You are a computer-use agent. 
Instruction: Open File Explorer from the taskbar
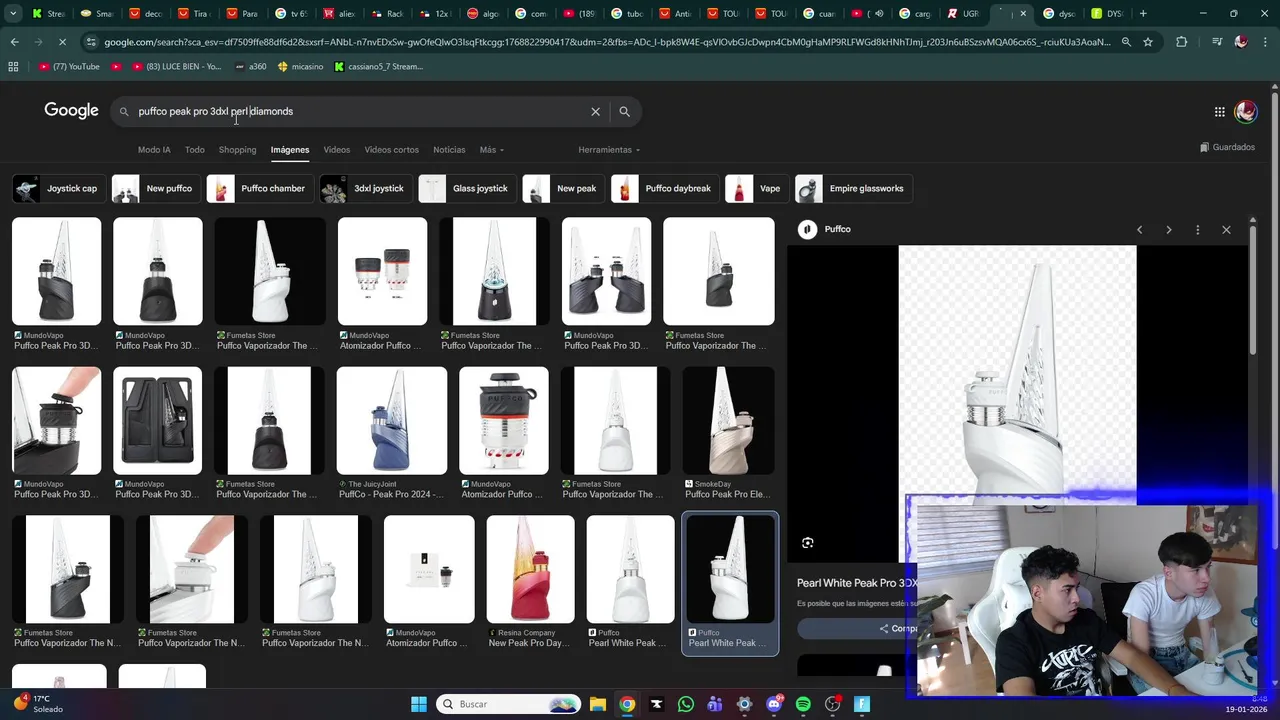point(597,704)
